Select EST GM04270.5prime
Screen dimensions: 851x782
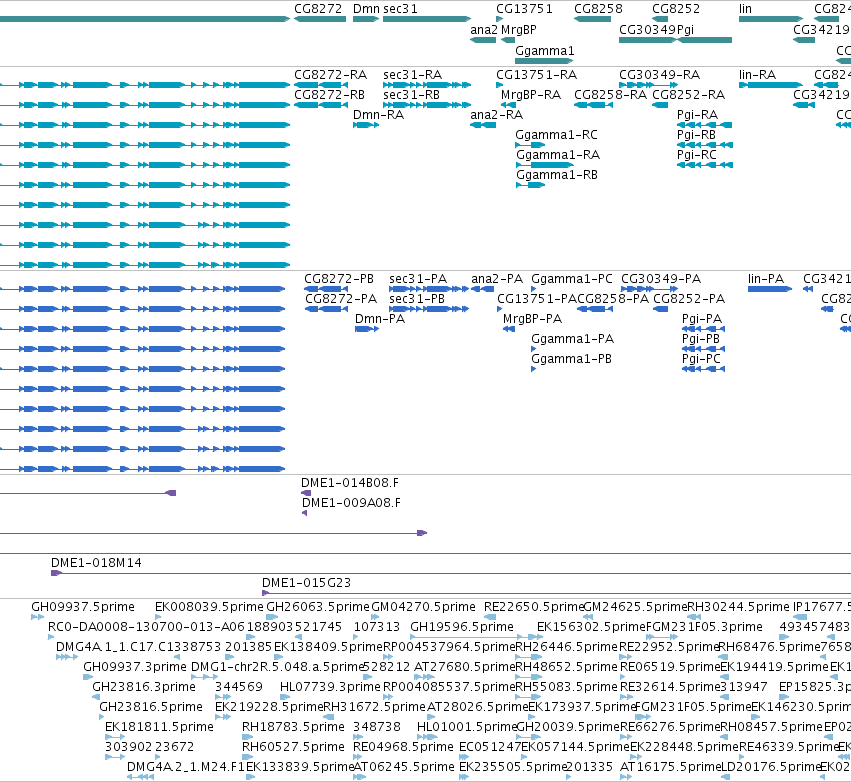423,607
